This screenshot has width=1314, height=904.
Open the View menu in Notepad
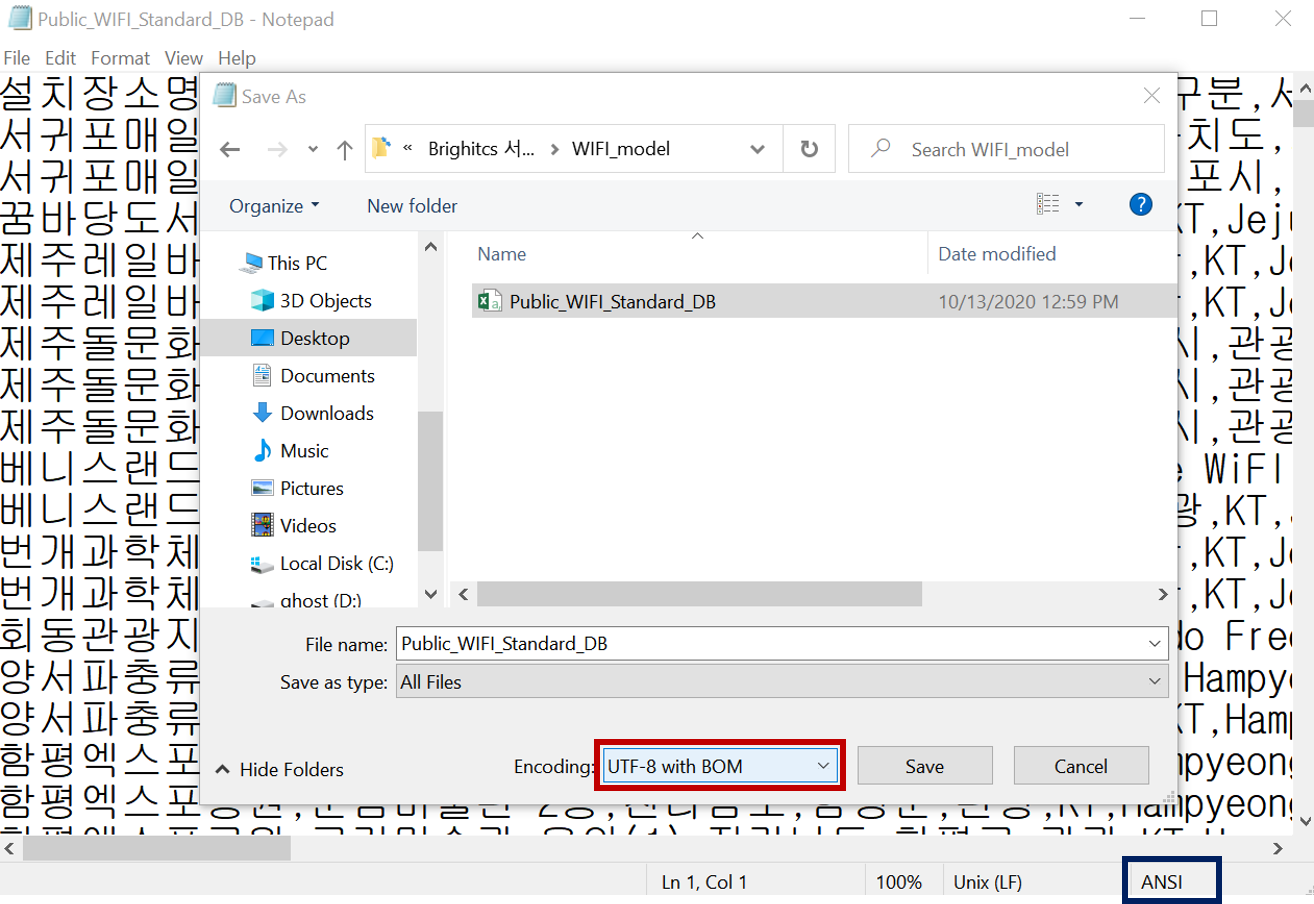click(x=184, y=58)
